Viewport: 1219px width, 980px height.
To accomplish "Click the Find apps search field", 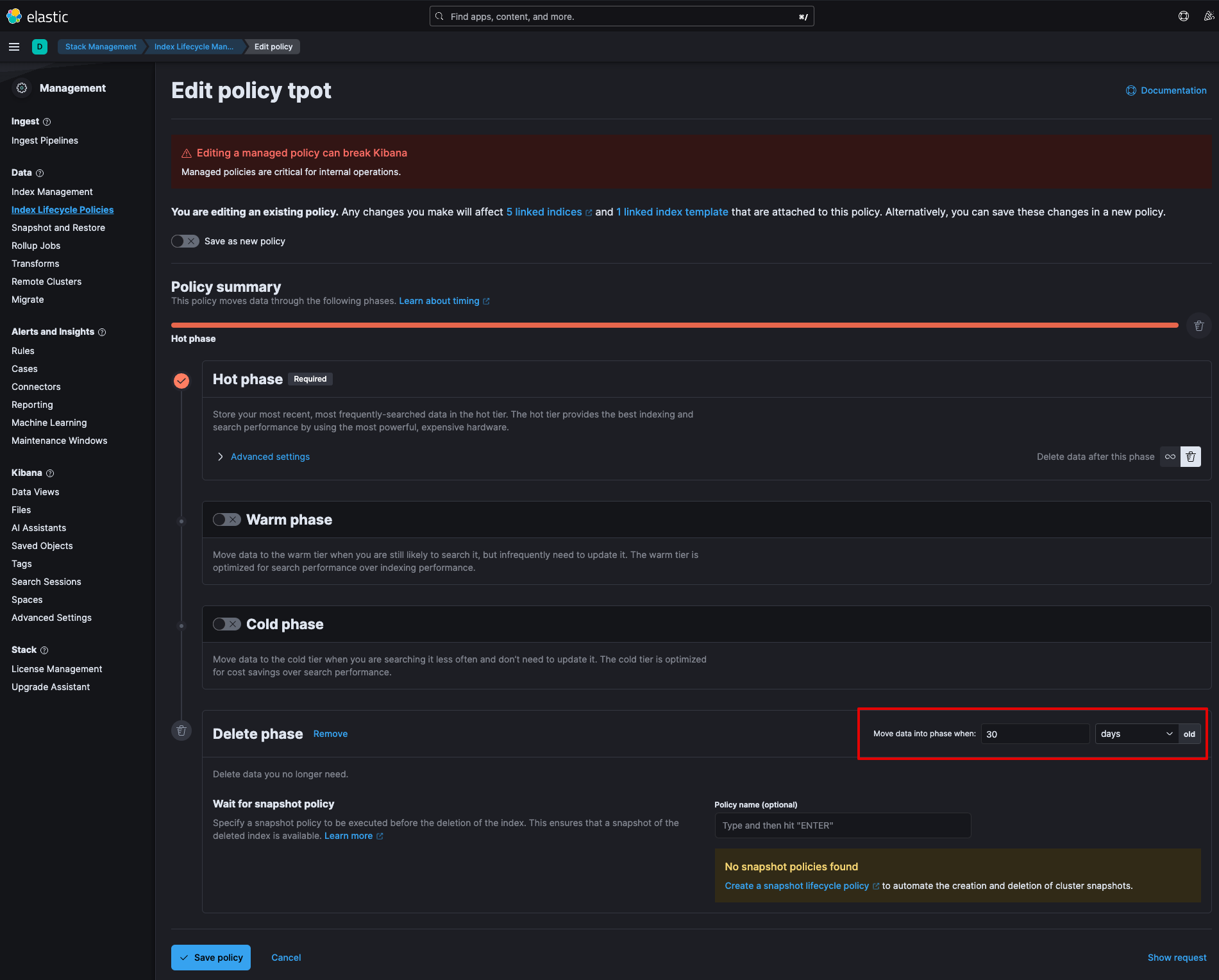I will [621, 17].
